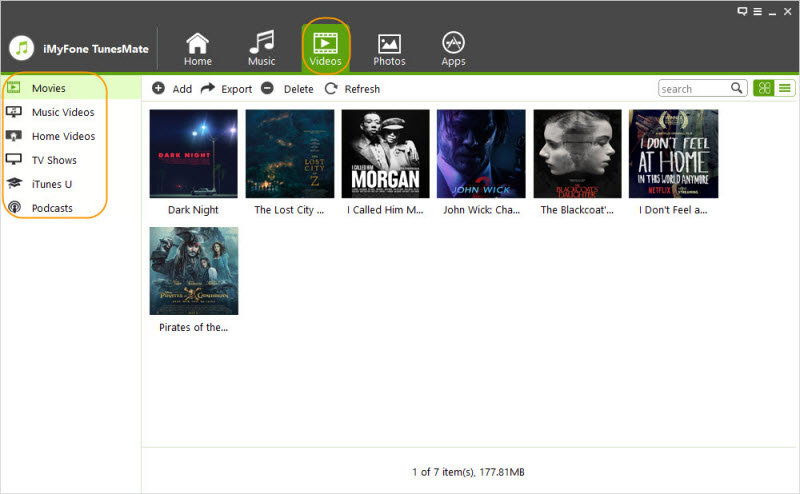The height and width of the screenshot is (494, 800).
Task: Click the 'I Don't Feel a...' title
Action: coord(673,210)
